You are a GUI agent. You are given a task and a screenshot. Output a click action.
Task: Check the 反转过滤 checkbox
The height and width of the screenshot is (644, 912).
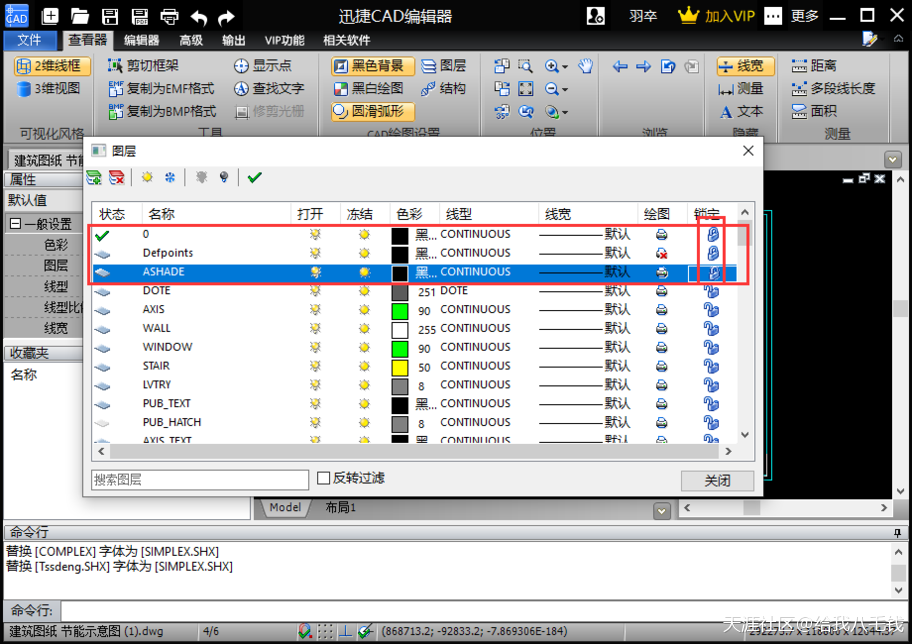323,478
